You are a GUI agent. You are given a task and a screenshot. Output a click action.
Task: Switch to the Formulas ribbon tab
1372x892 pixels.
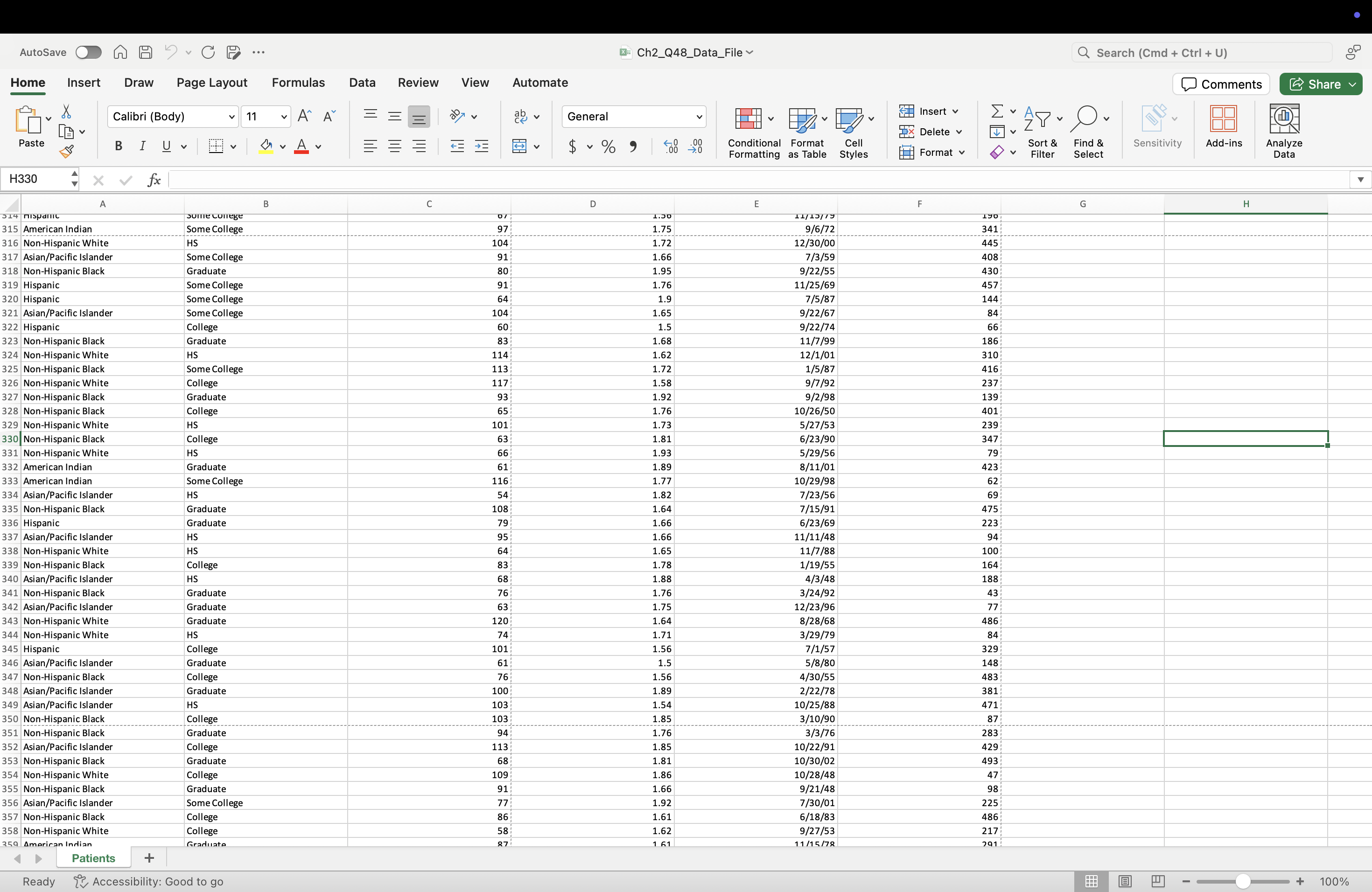click(x=298, y=83)
